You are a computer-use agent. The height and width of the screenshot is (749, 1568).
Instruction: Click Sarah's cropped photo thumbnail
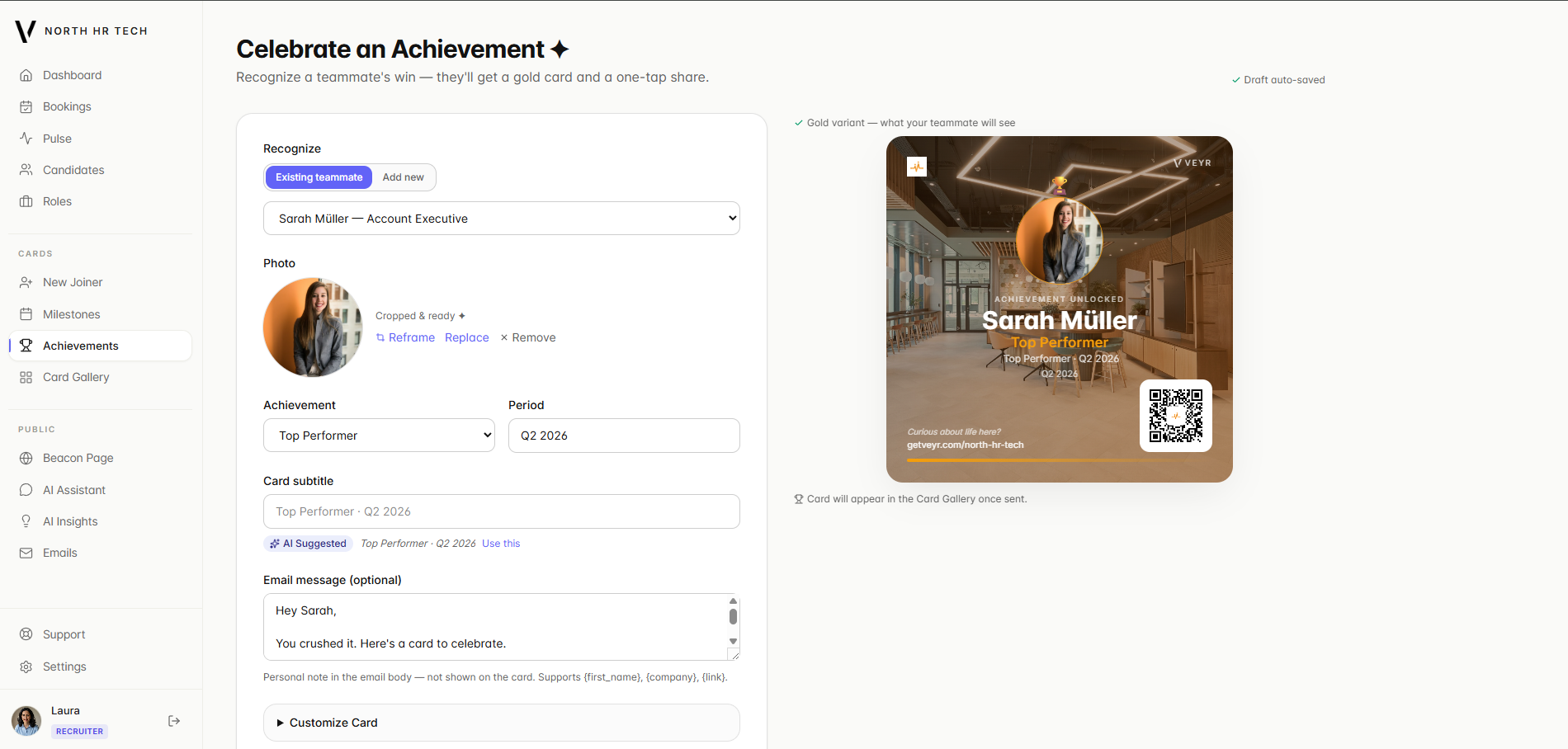tap(313, 327)
